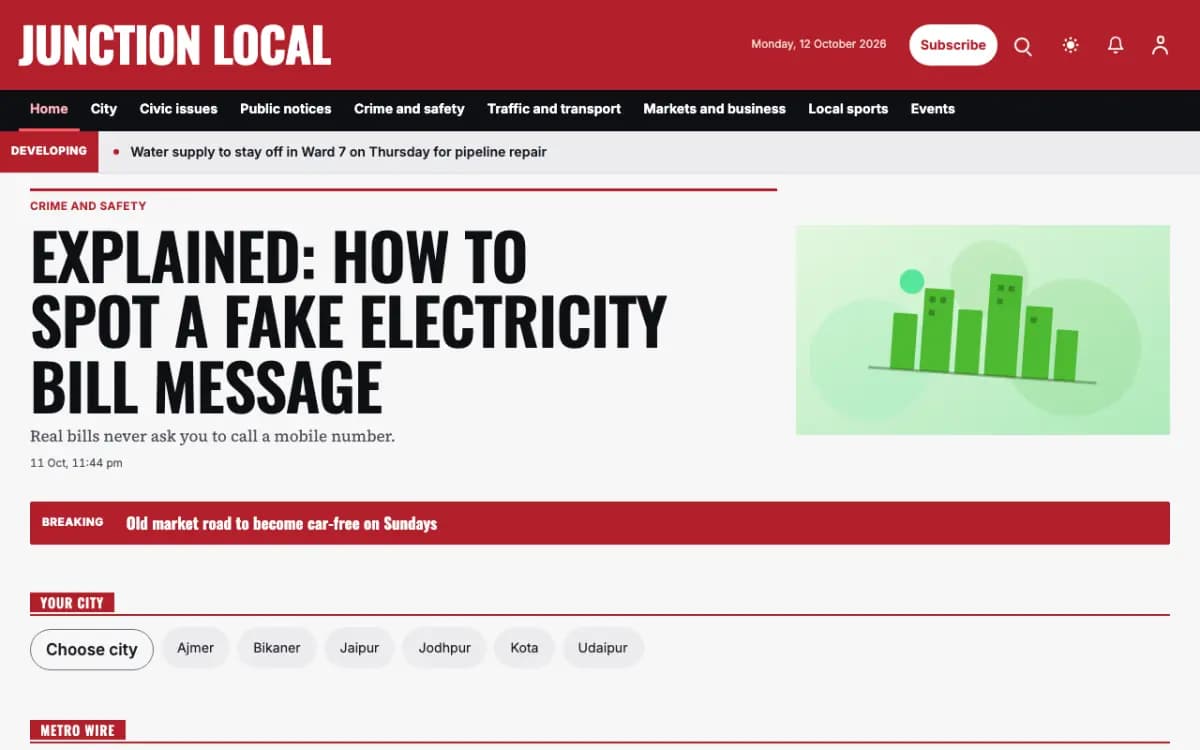1200x750 pixels.
Task: Open the Civic issues section
Action: 178,109
